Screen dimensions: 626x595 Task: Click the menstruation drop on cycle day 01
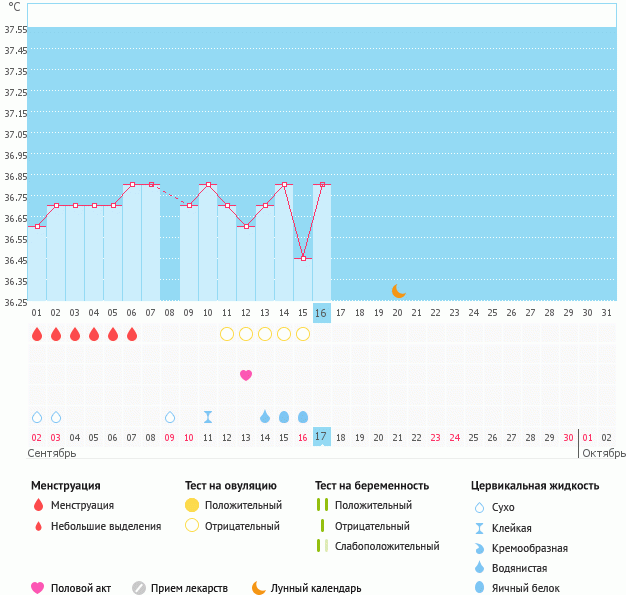tap(37, 334)
